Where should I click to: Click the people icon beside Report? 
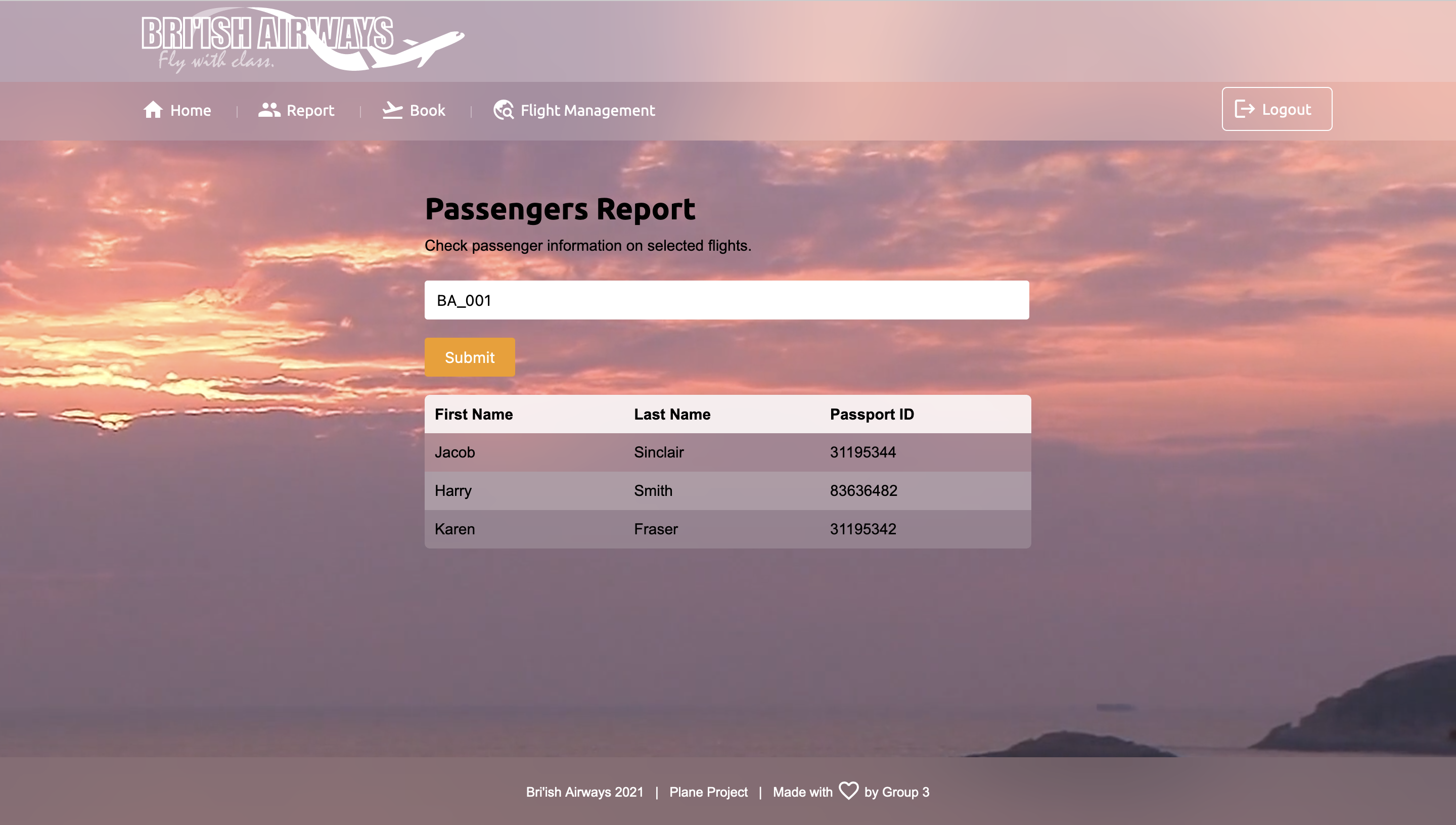(269, 109)
